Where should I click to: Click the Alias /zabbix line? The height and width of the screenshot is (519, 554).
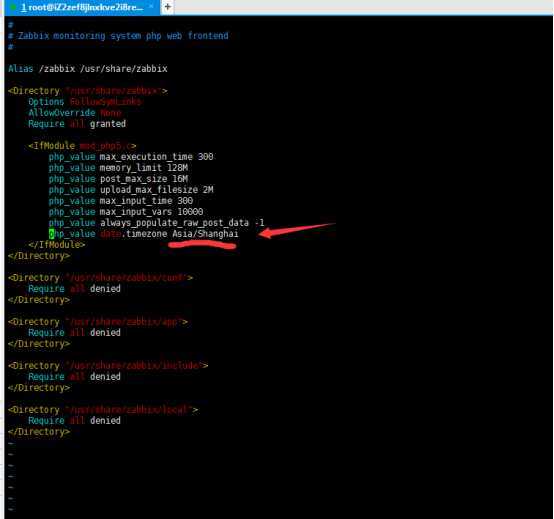pos(88,69)
